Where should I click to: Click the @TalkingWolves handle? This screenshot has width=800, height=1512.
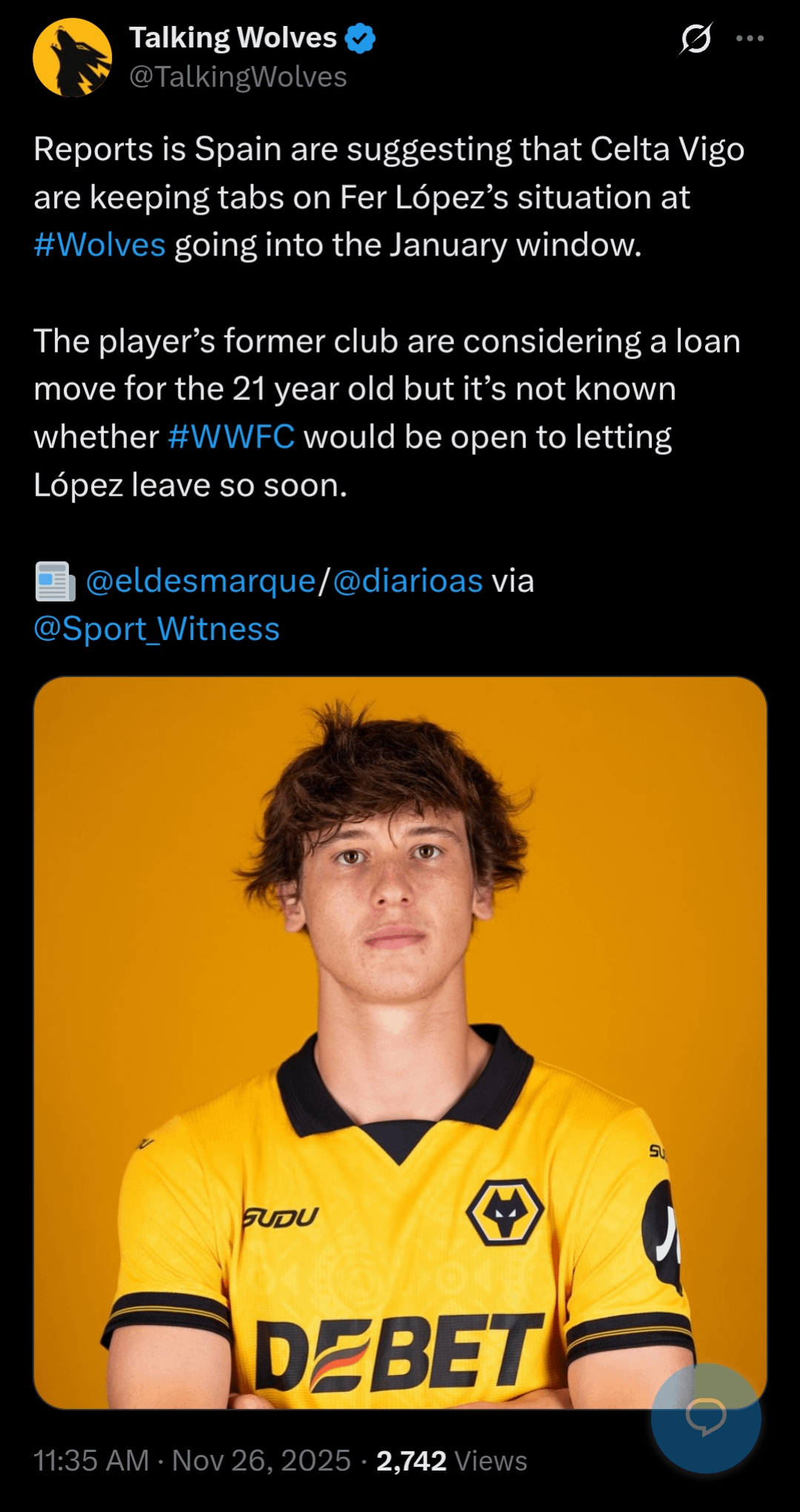click(x=238, y=77)
